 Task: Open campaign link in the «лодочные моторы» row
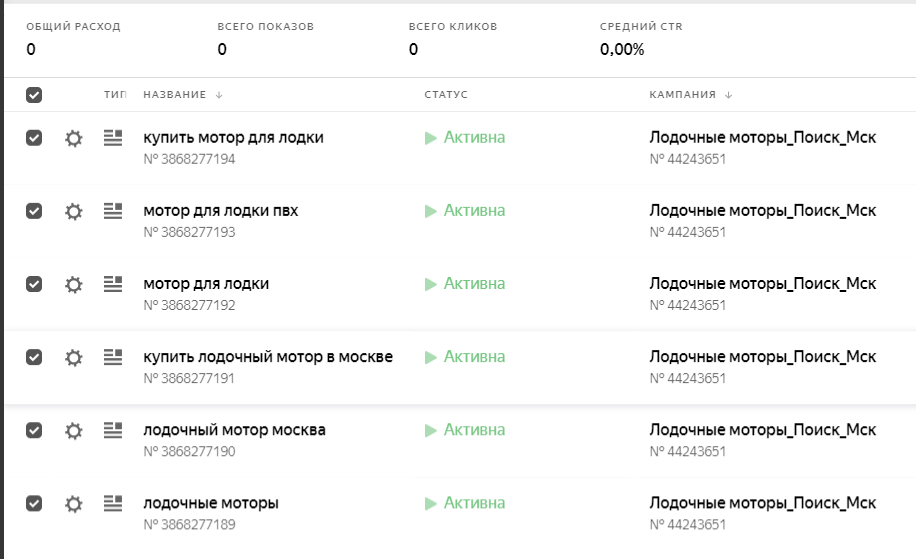[762, 503]
